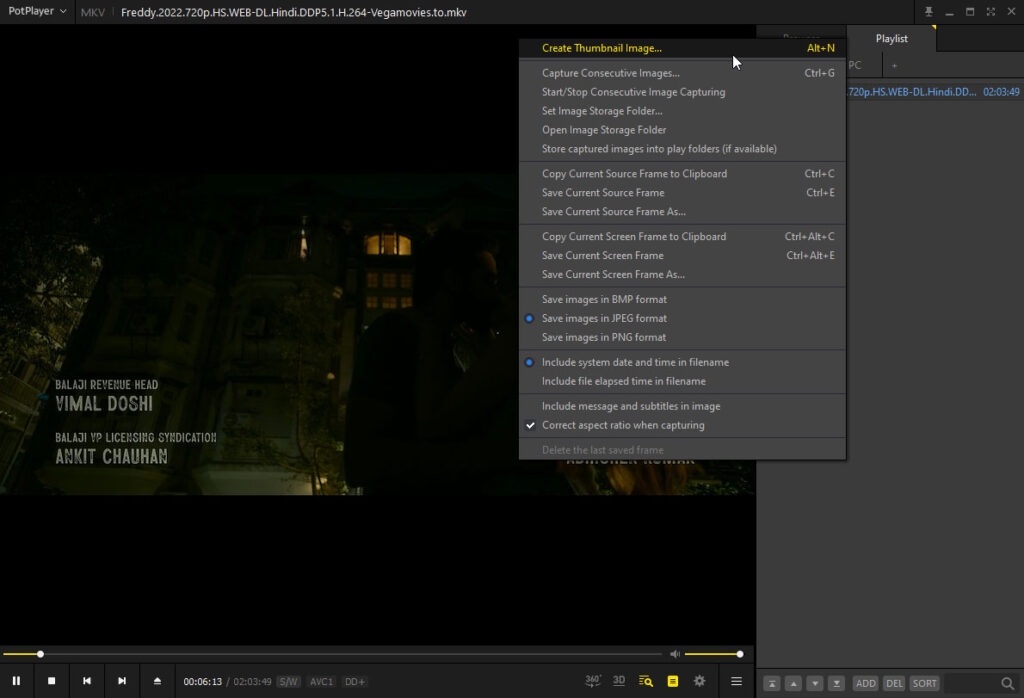Image resolution: width=1024 pixels, height=698 pixels.
Task: Enable 3D video mode icon
Action: tap(619, 681)
